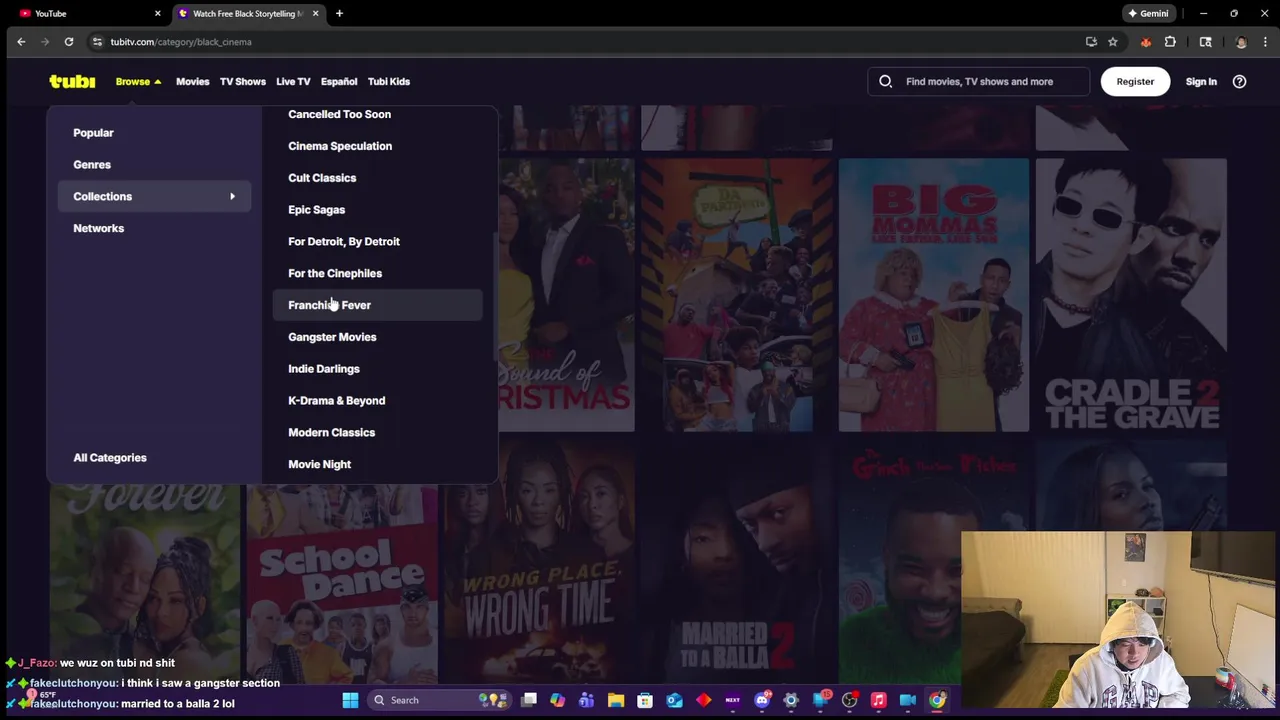Open the Chrome profile avatar

click(x=1241, y=42)
